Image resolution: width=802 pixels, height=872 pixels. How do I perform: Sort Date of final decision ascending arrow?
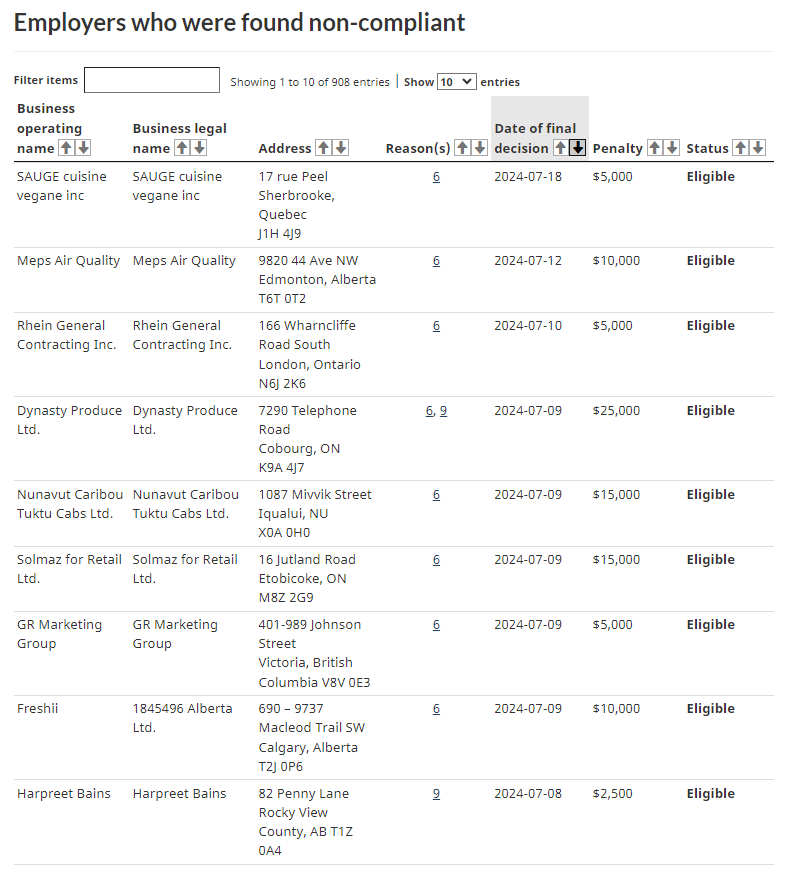pyautogui.click(x=560, y=148)
